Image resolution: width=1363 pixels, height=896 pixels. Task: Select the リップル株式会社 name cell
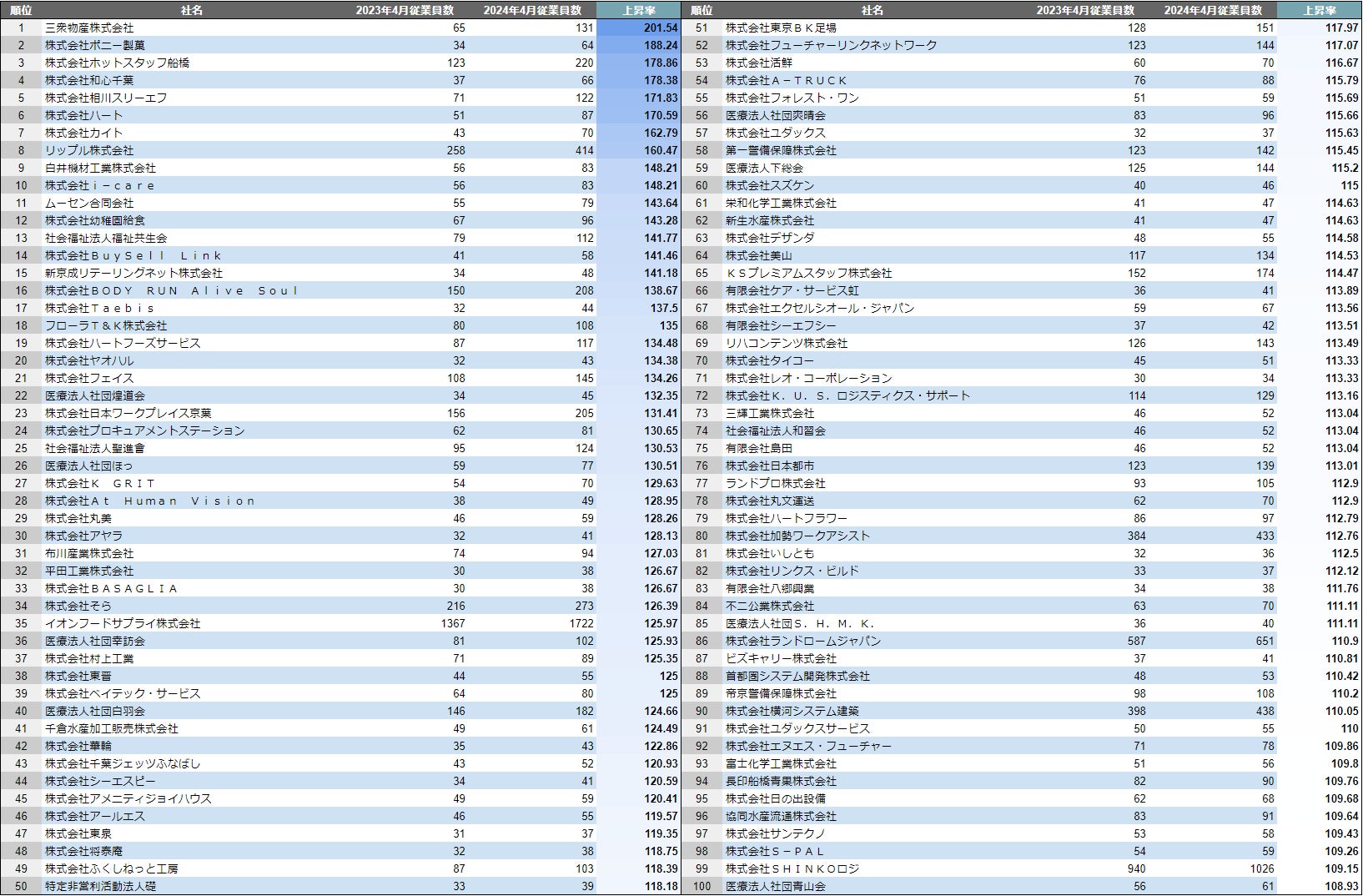192,150
